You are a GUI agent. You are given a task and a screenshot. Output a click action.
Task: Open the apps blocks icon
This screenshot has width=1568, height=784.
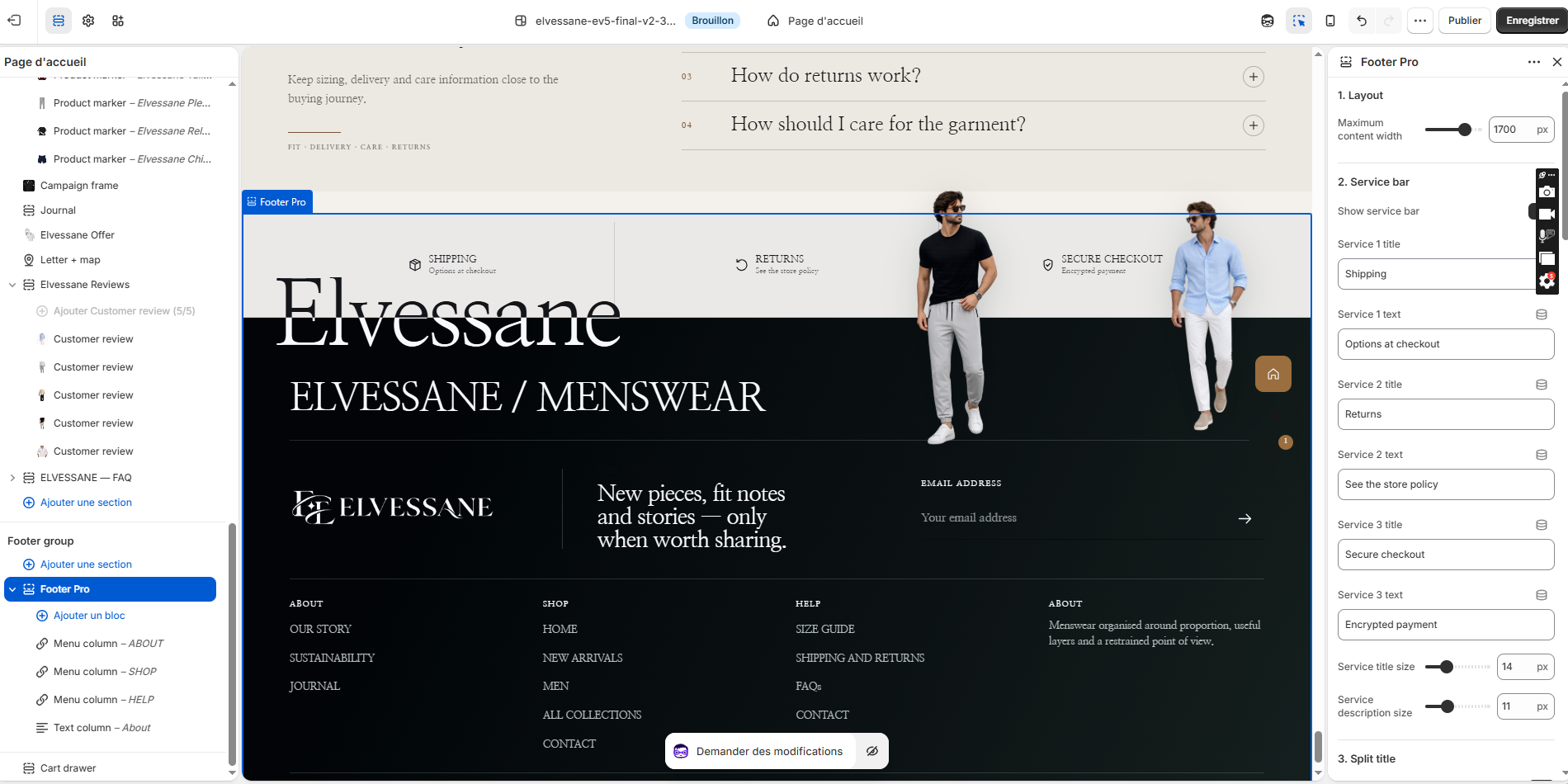pyautogui.click(x=118, y=21)
